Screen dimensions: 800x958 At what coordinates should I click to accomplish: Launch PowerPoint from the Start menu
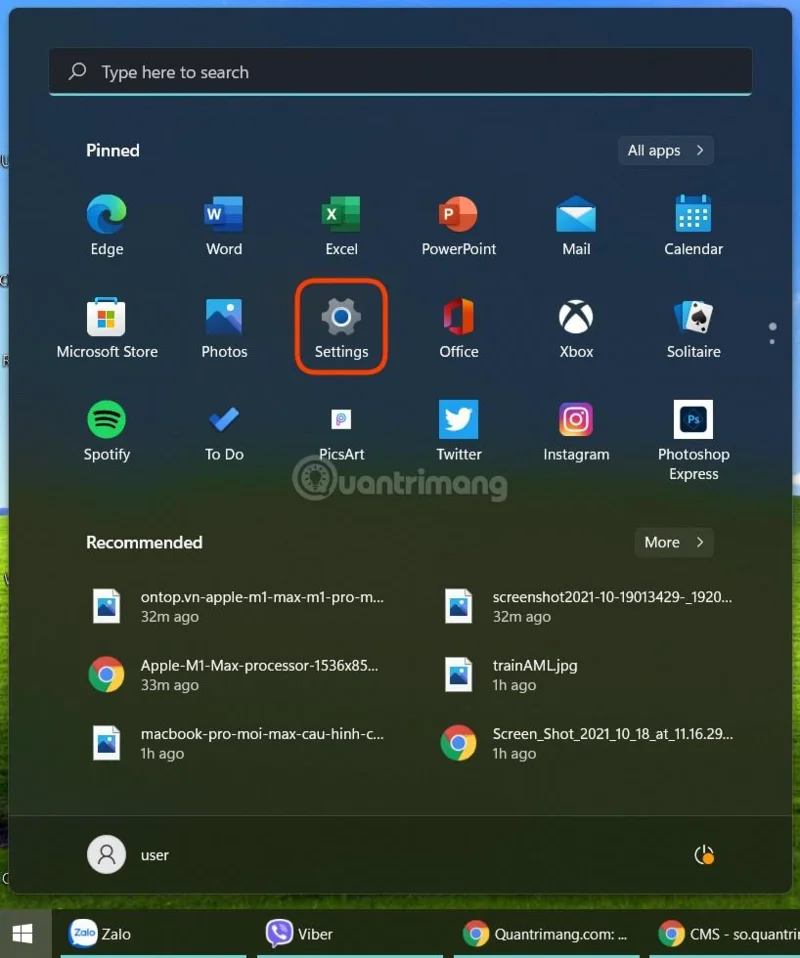pos(458,225)
